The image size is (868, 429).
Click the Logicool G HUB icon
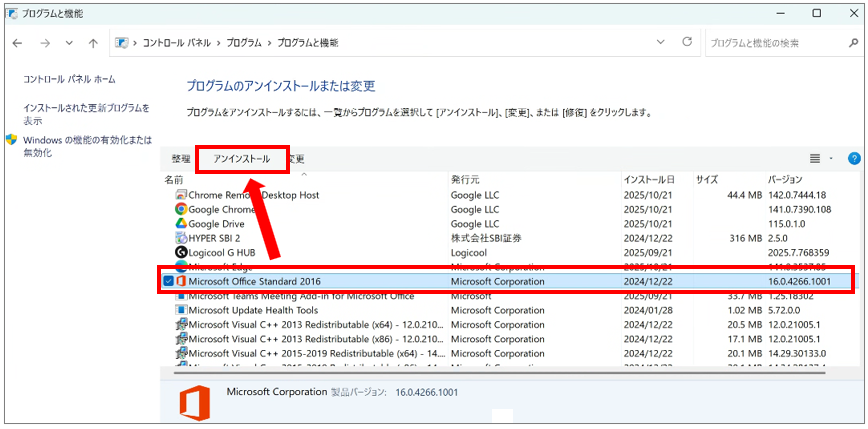(181, 253)
